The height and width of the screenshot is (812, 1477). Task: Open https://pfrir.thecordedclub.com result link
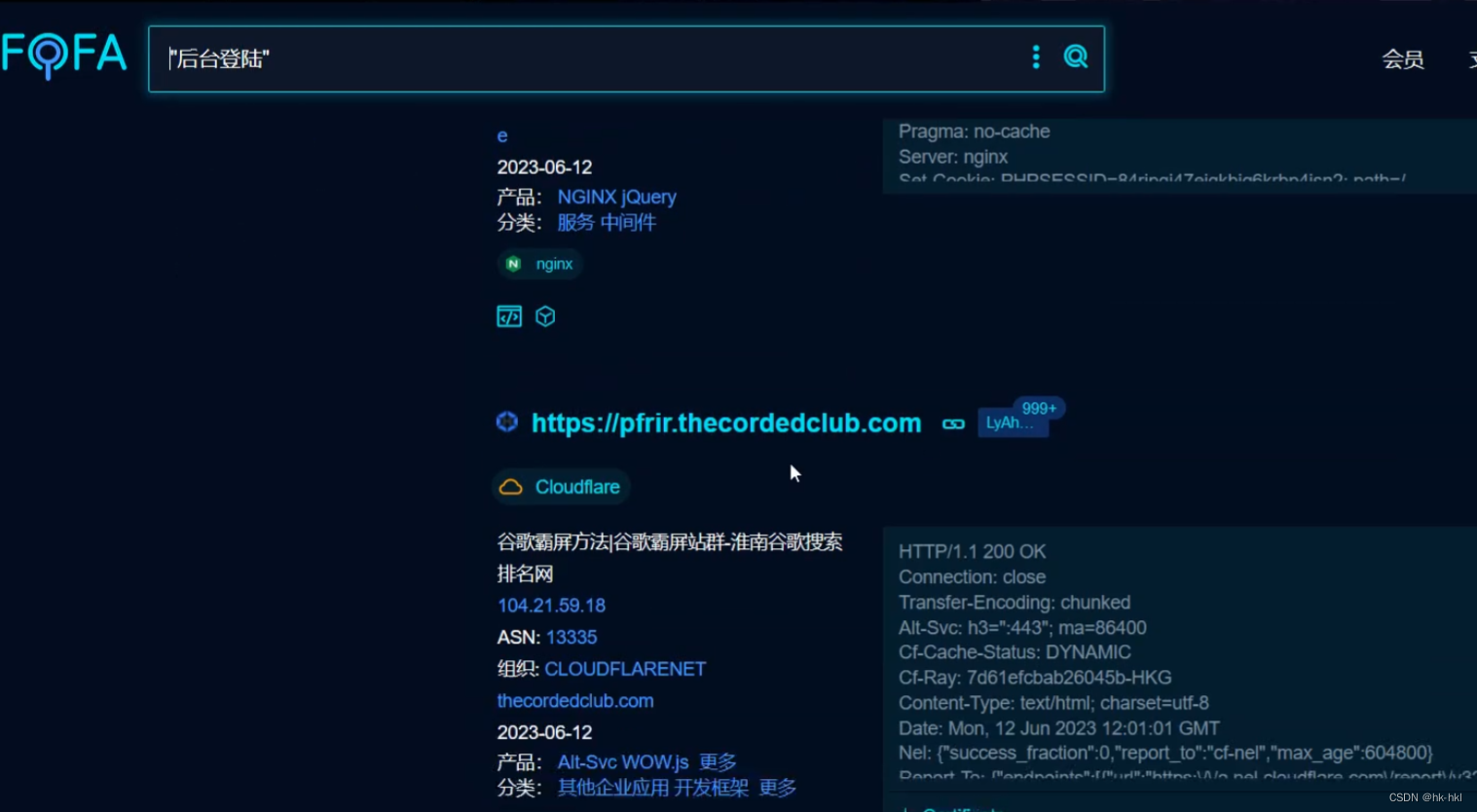[726, 423]
